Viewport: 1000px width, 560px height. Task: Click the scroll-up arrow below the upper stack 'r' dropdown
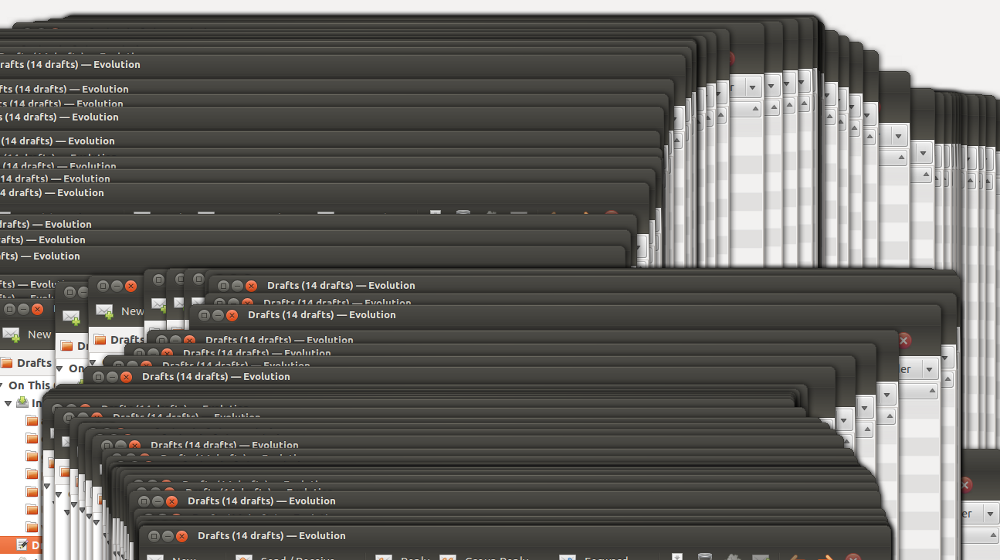756,109
